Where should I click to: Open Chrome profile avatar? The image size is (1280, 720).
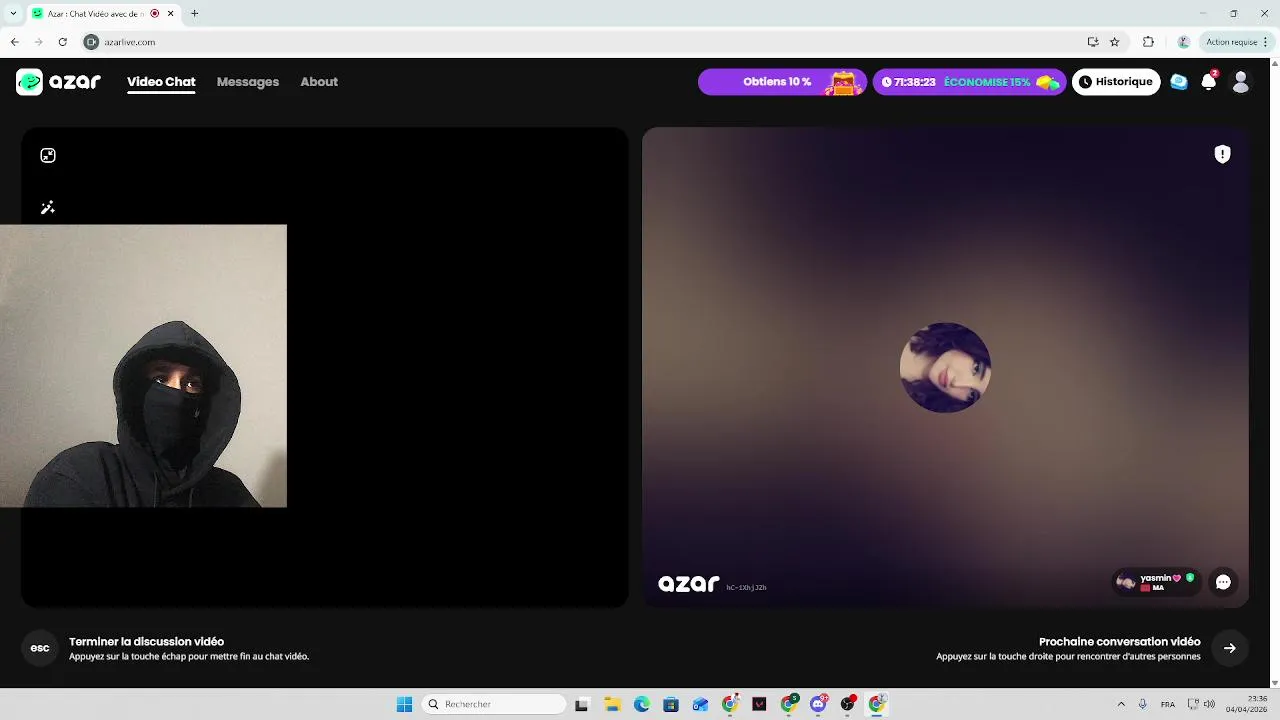coord(1184,42)
